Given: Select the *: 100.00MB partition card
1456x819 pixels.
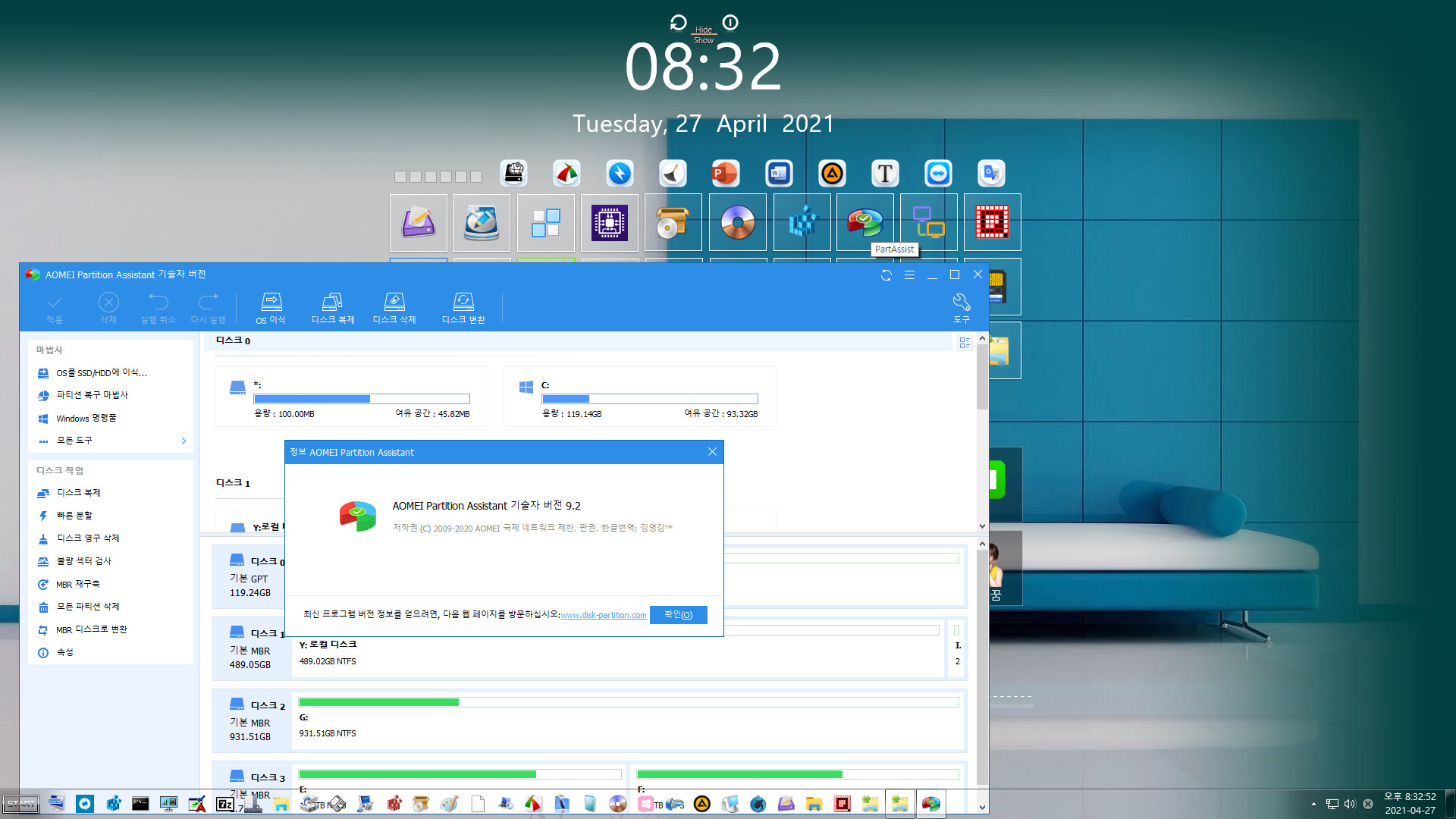Looking at the screenshot, I should [351, 397].
